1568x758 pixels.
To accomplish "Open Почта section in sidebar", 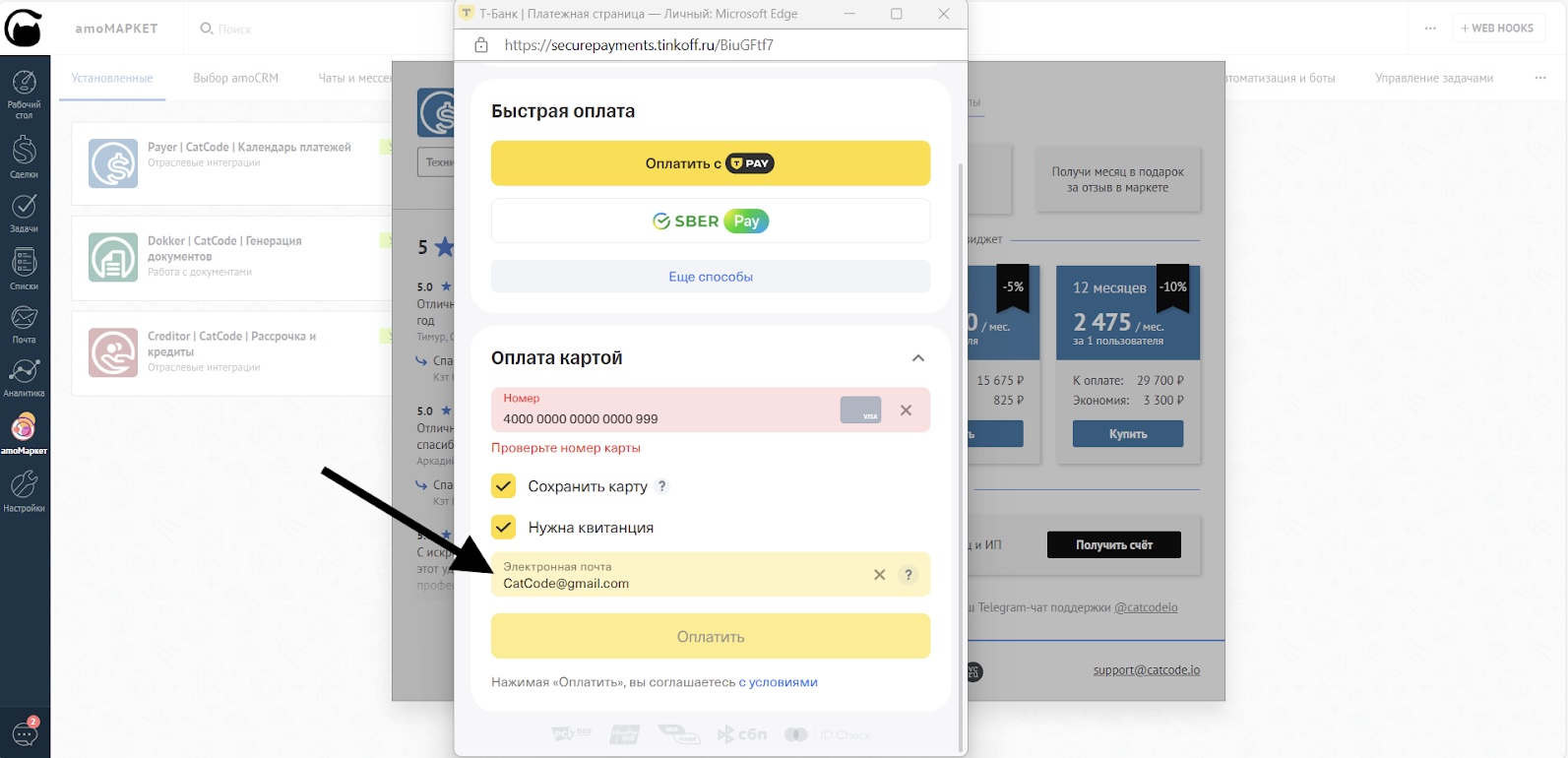I will (x=24, y=324).
